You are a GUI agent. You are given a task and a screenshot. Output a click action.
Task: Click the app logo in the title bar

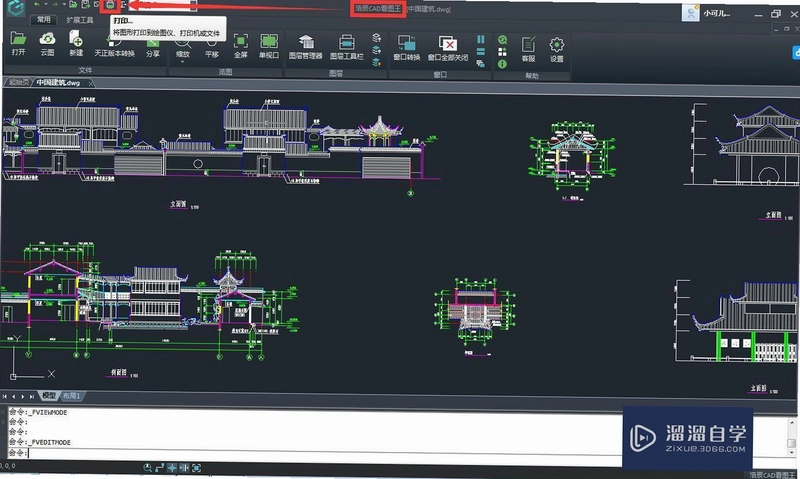[x=15, y=7]
